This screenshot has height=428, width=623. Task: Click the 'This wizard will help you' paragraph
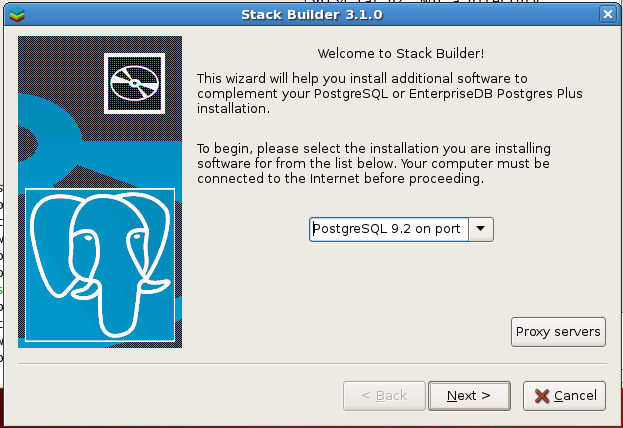point(390,93)
